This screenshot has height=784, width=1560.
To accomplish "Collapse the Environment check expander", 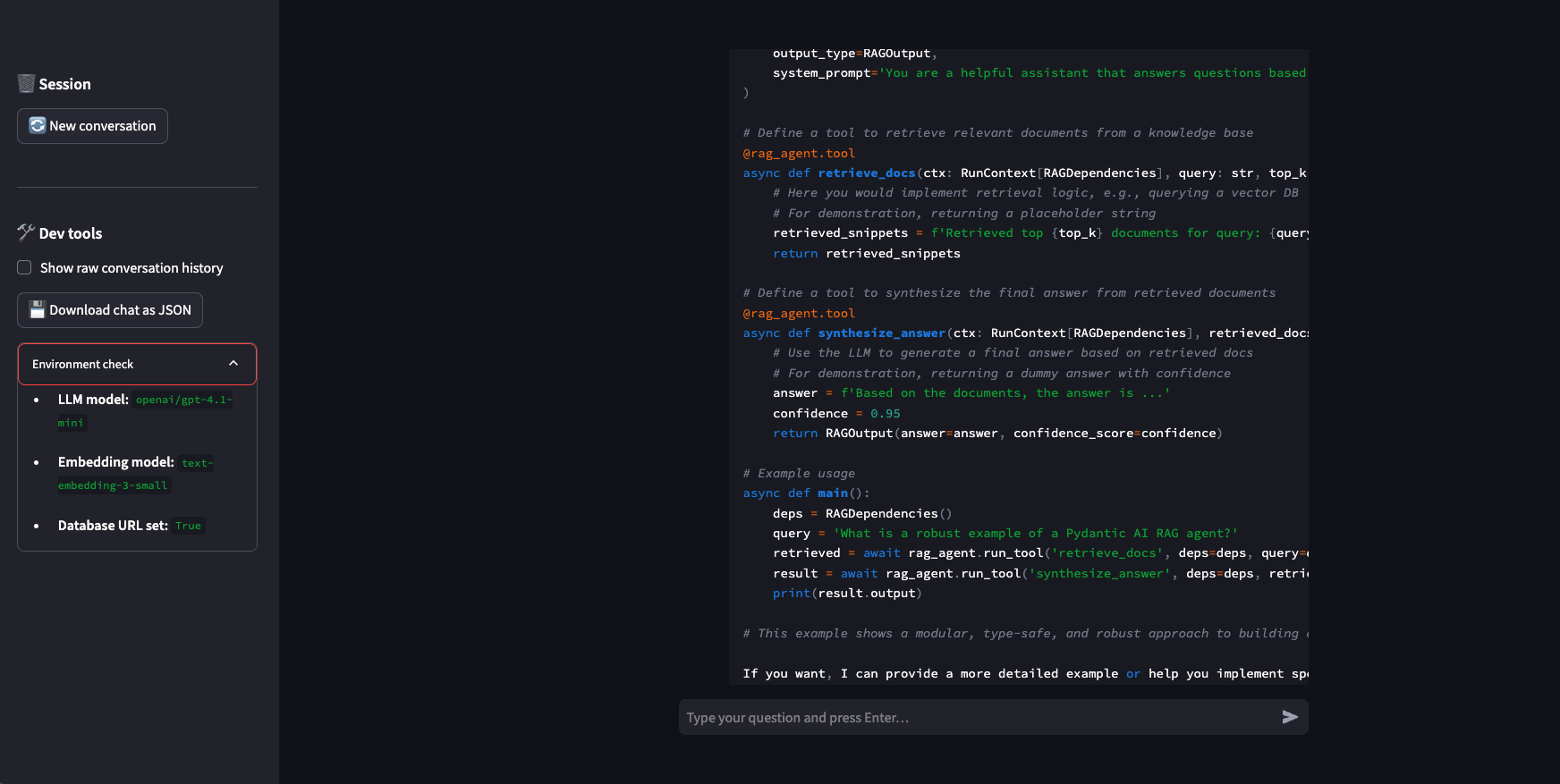I will 137,364.
